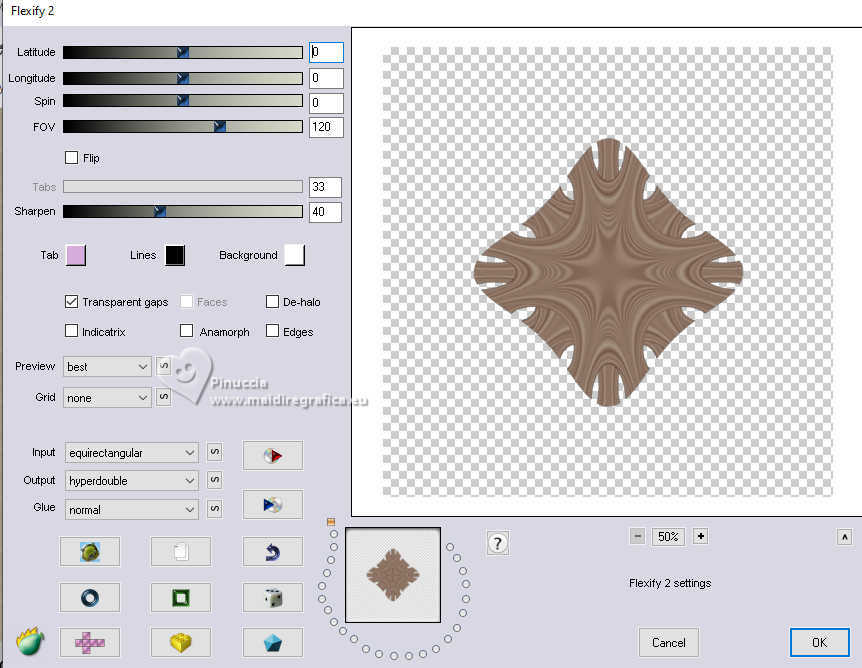862x668 pixels.
Task: Click the blue pentagon polyhedron button
Action: click(272, 642)
